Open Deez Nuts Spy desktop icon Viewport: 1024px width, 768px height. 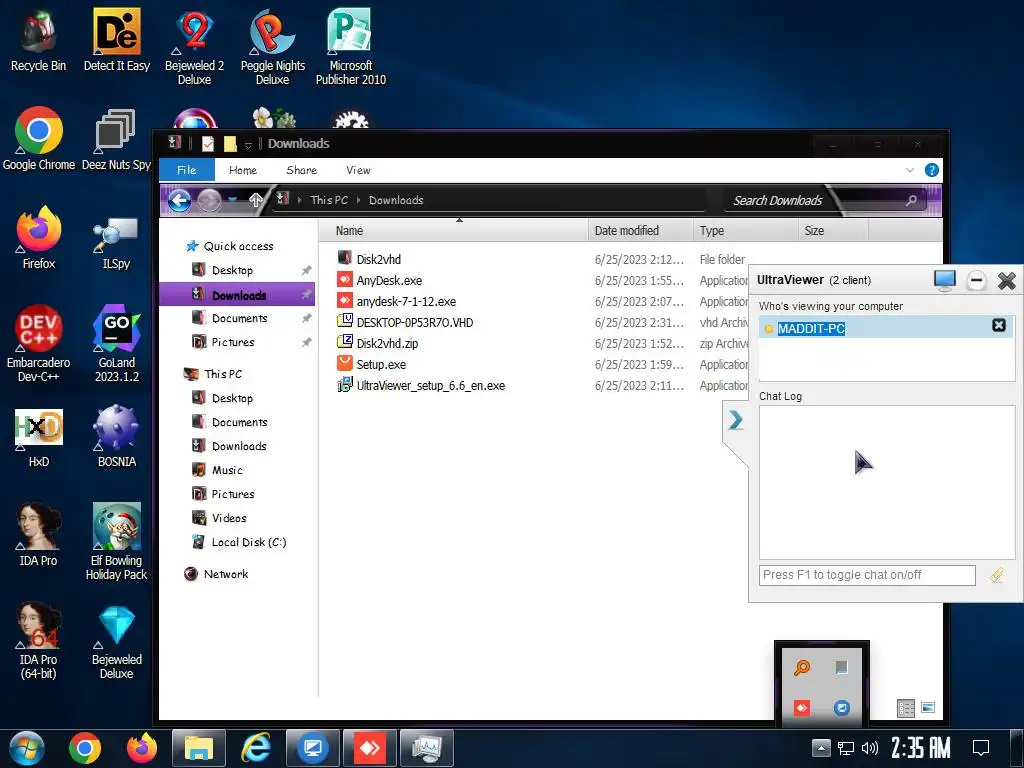[x=116, y=139]
